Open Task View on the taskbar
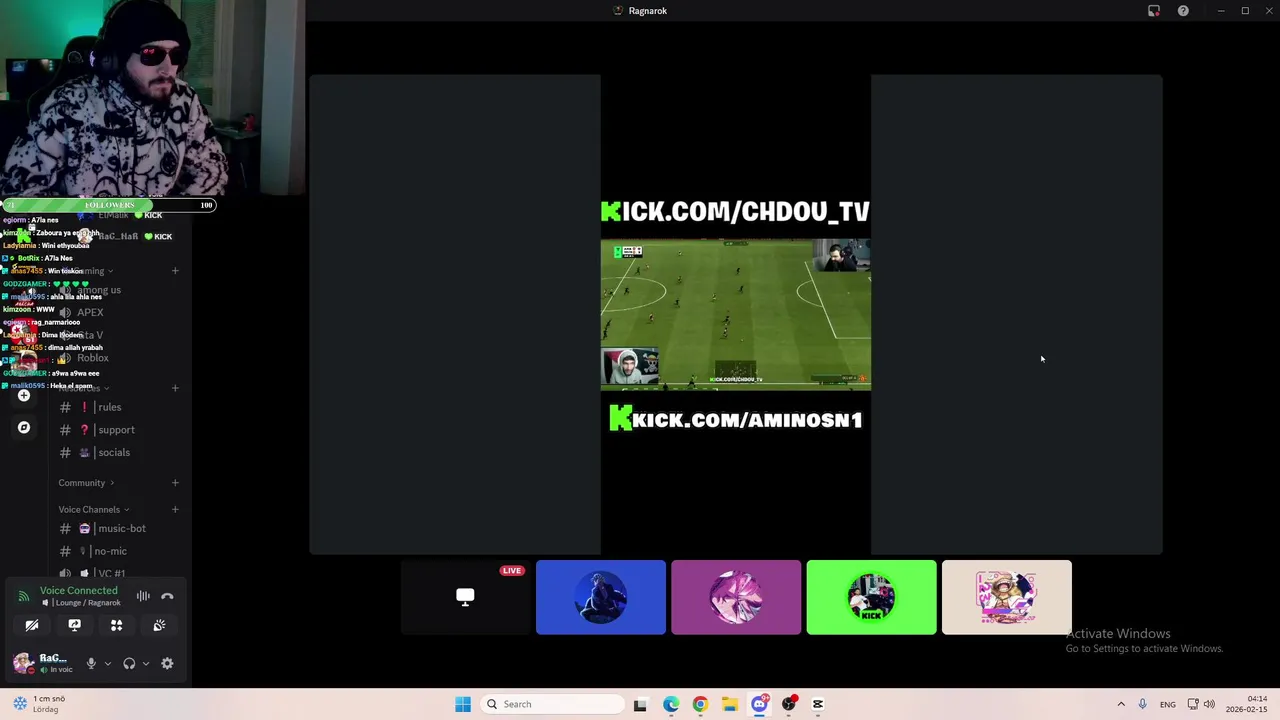The image size is (1280, 720). tap(640, 704)
